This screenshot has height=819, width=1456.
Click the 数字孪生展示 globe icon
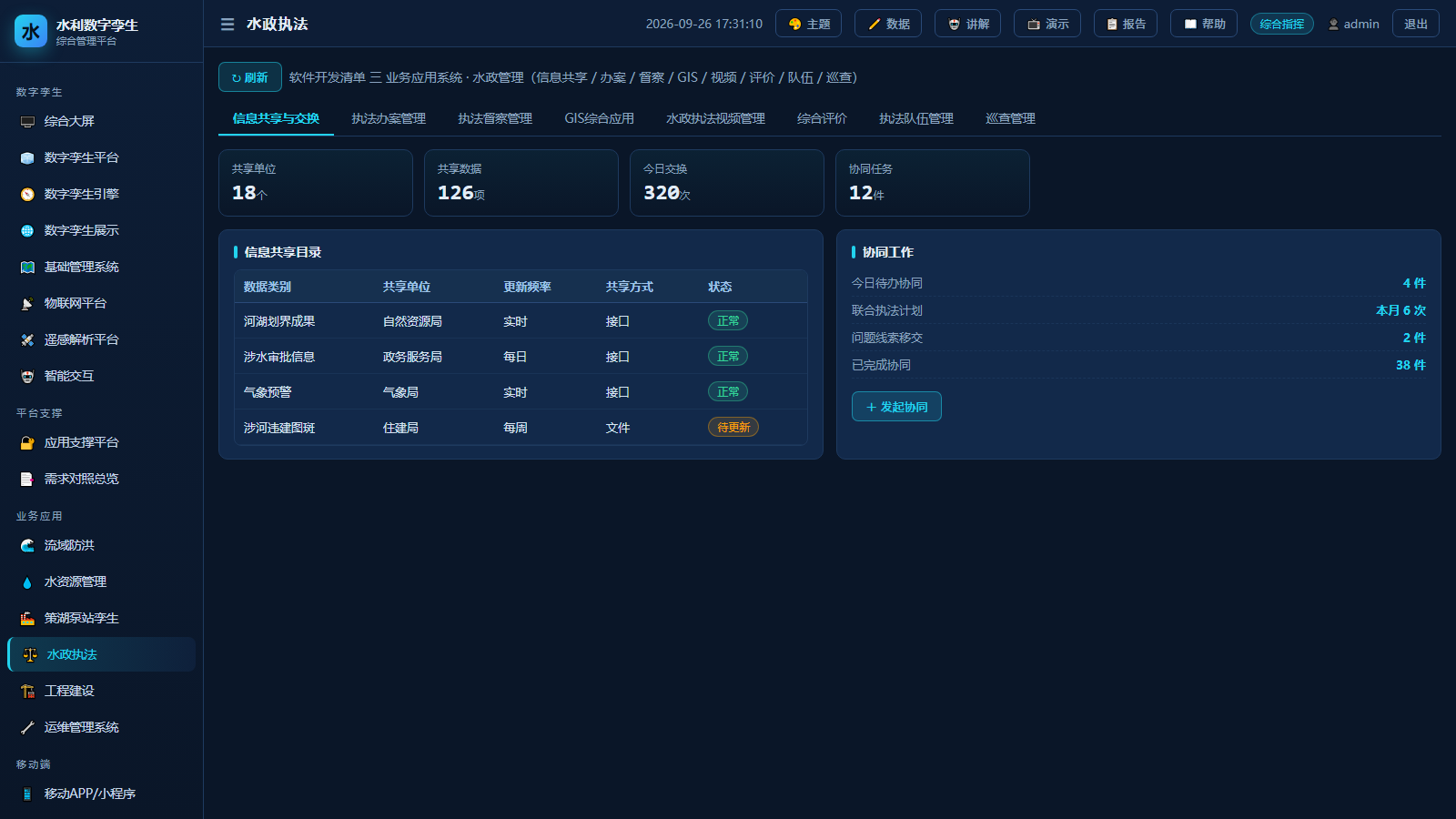point(27,231)
